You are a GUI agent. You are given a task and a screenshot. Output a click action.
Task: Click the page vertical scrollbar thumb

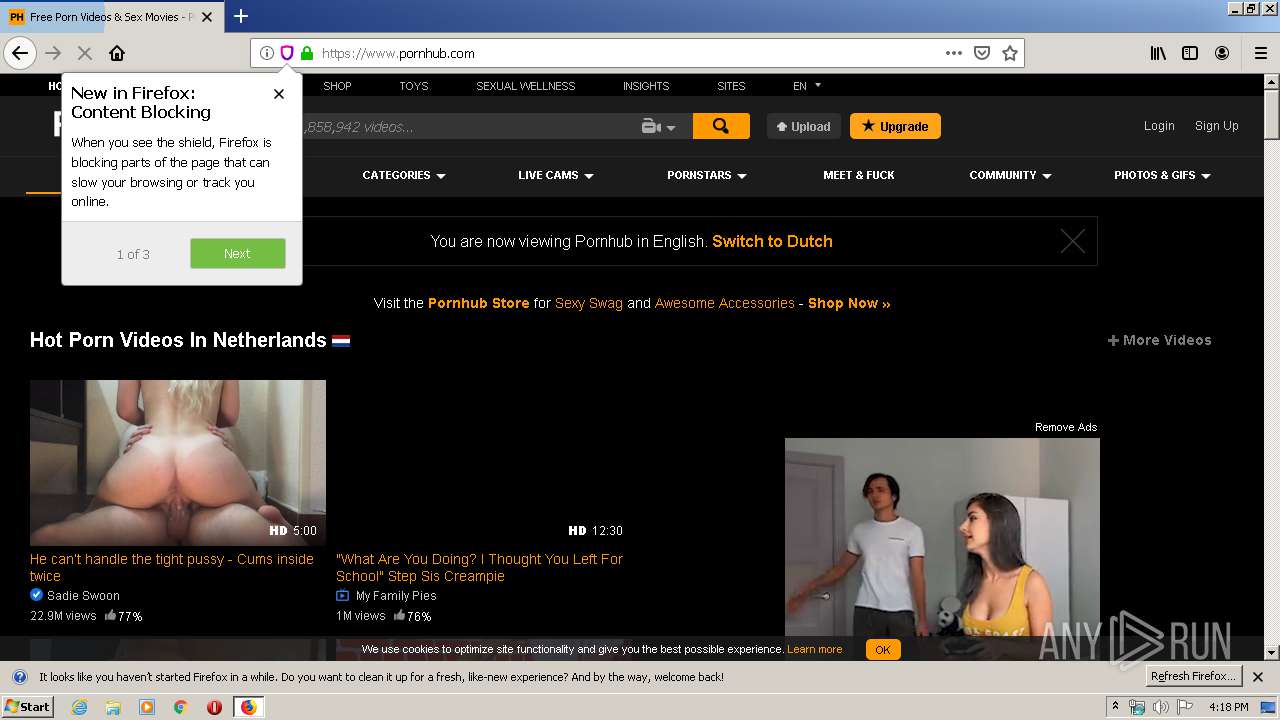pos(1272,113)
